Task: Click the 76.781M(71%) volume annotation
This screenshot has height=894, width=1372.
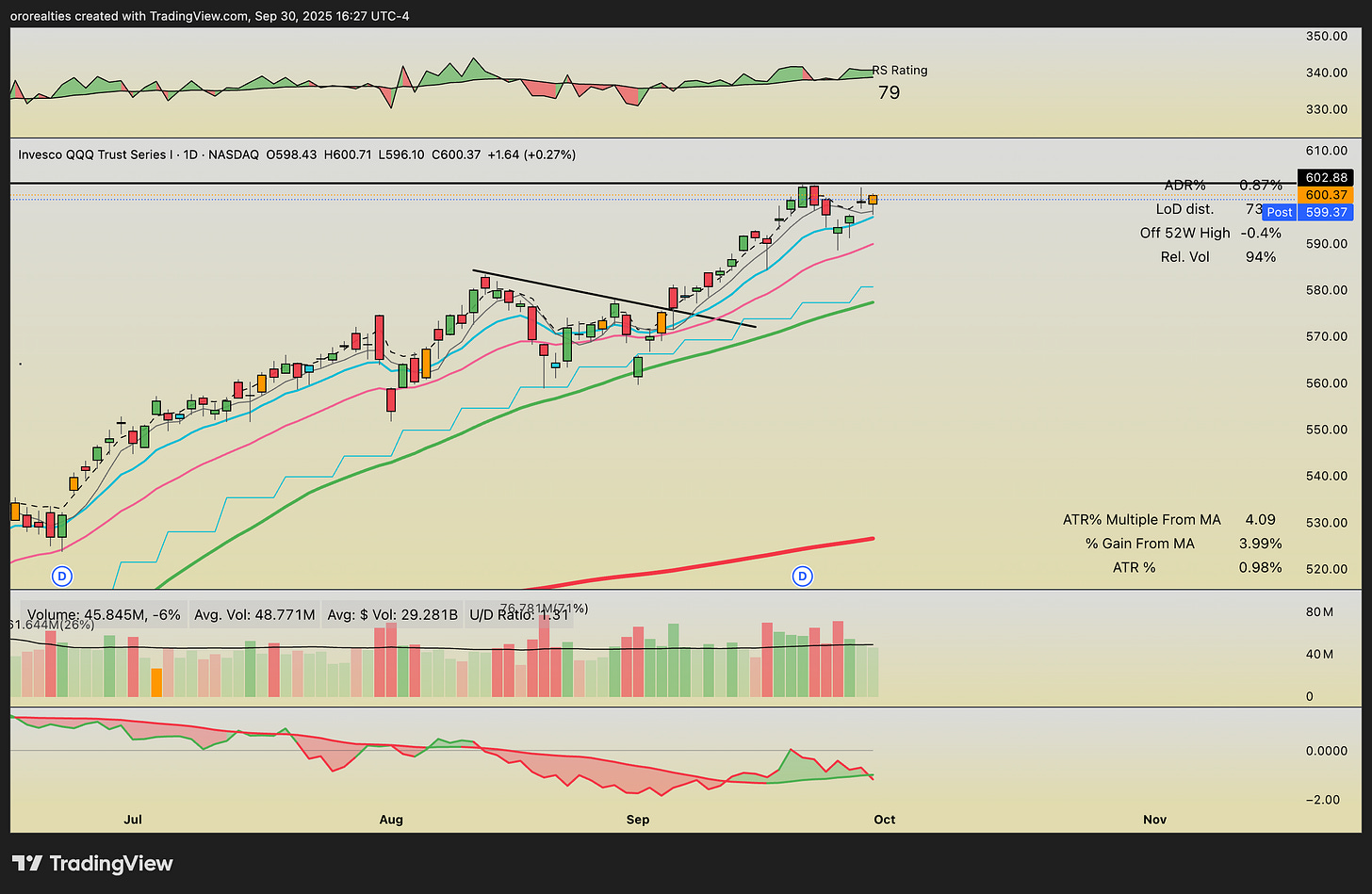Action: point(544,608)
